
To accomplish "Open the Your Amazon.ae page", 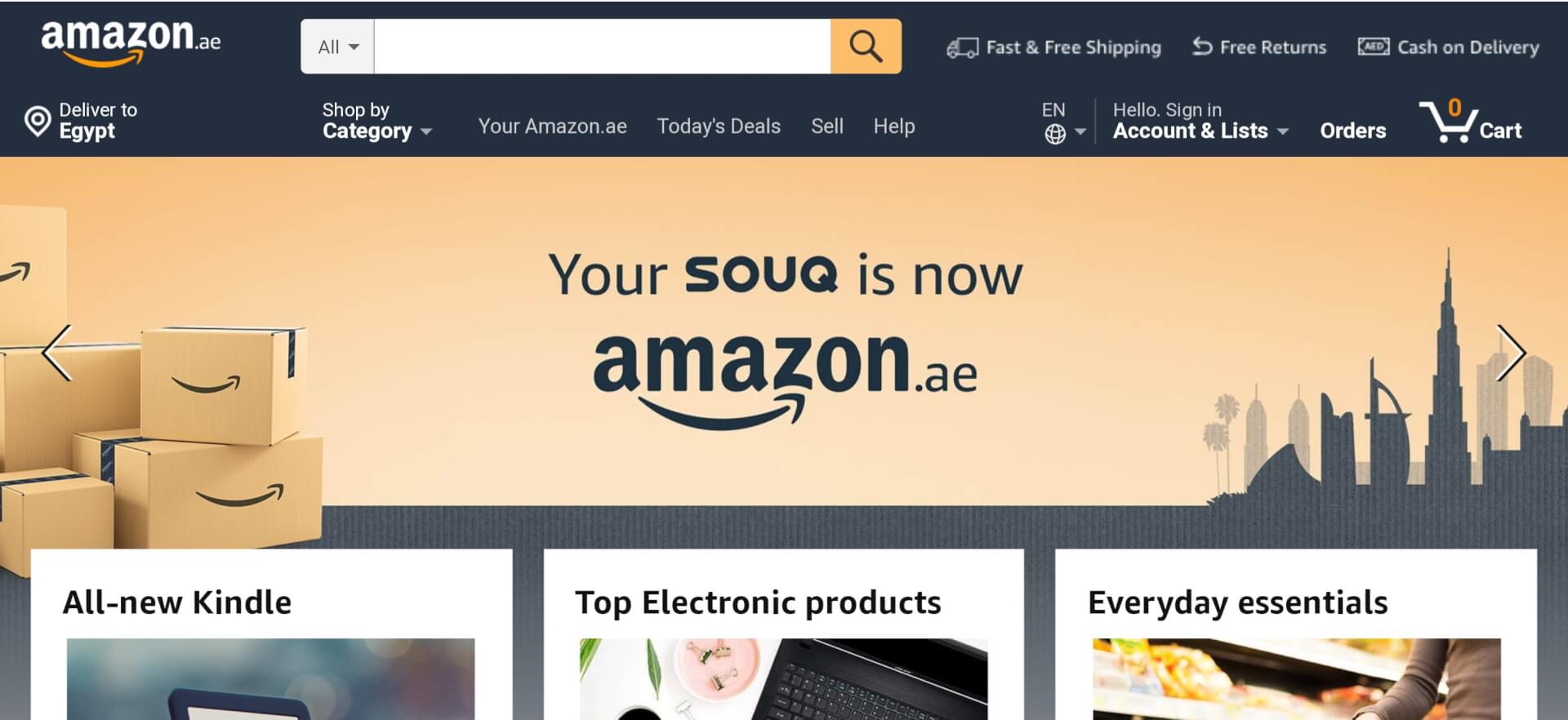I will click(552, 126).
